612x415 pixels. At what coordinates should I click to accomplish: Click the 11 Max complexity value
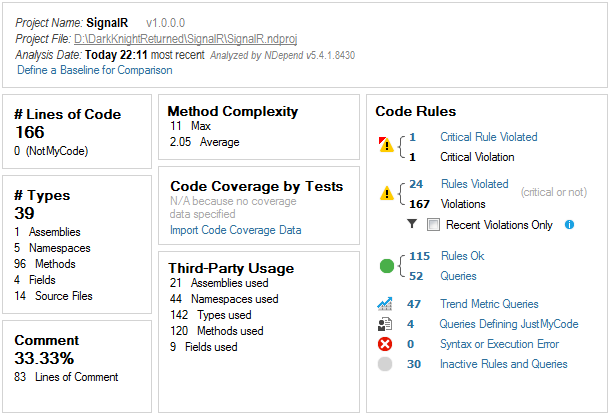coord(190,126)
